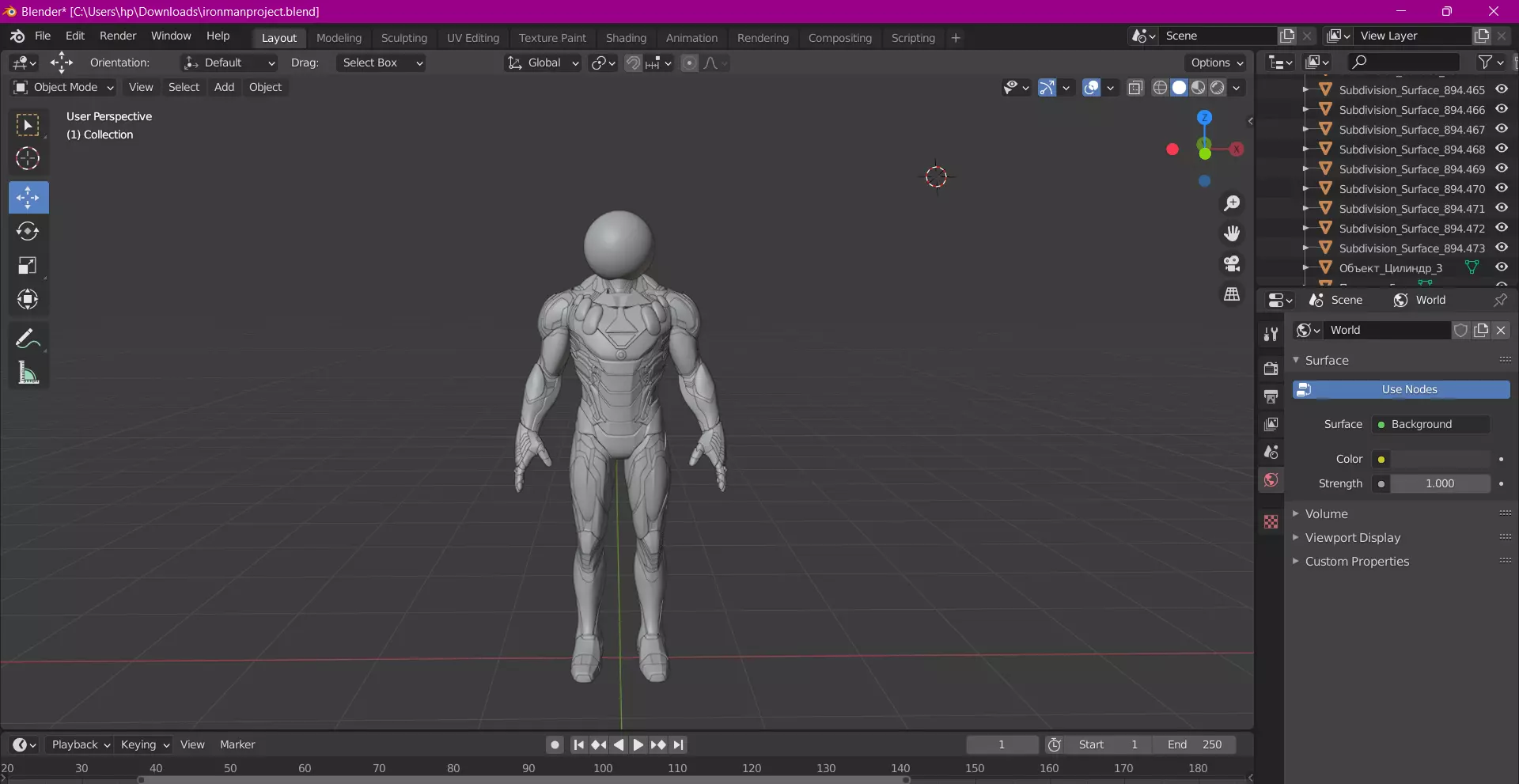Toggle X-ray display mode
Viewport: 1519px width, 784px height.
(1135, 88)
